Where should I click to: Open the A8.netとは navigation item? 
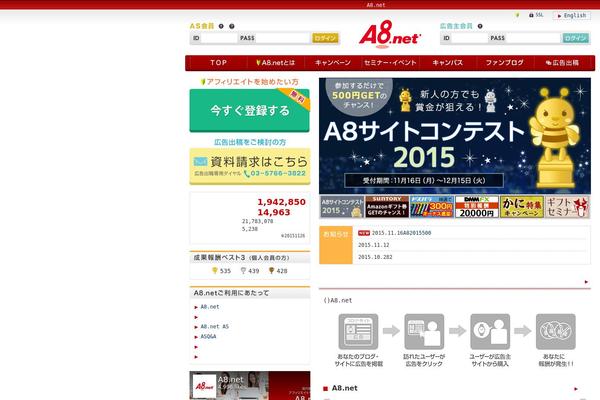[276, 63]
